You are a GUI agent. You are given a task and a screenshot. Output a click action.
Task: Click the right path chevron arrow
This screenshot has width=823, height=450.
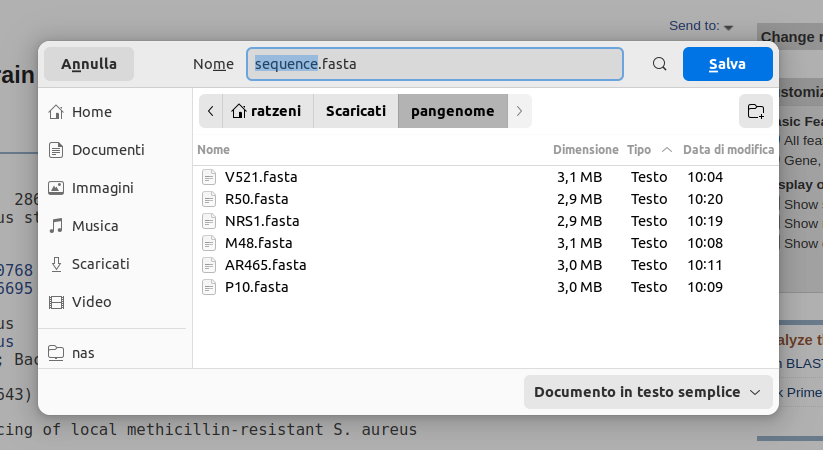tap(519, 111)
